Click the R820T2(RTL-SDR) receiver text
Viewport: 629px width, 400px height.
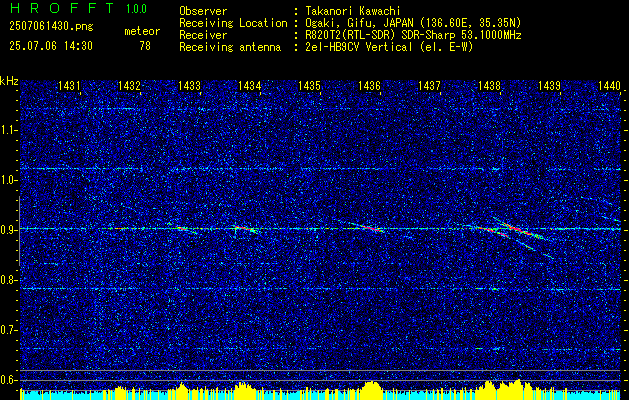(x=413, y=35)
